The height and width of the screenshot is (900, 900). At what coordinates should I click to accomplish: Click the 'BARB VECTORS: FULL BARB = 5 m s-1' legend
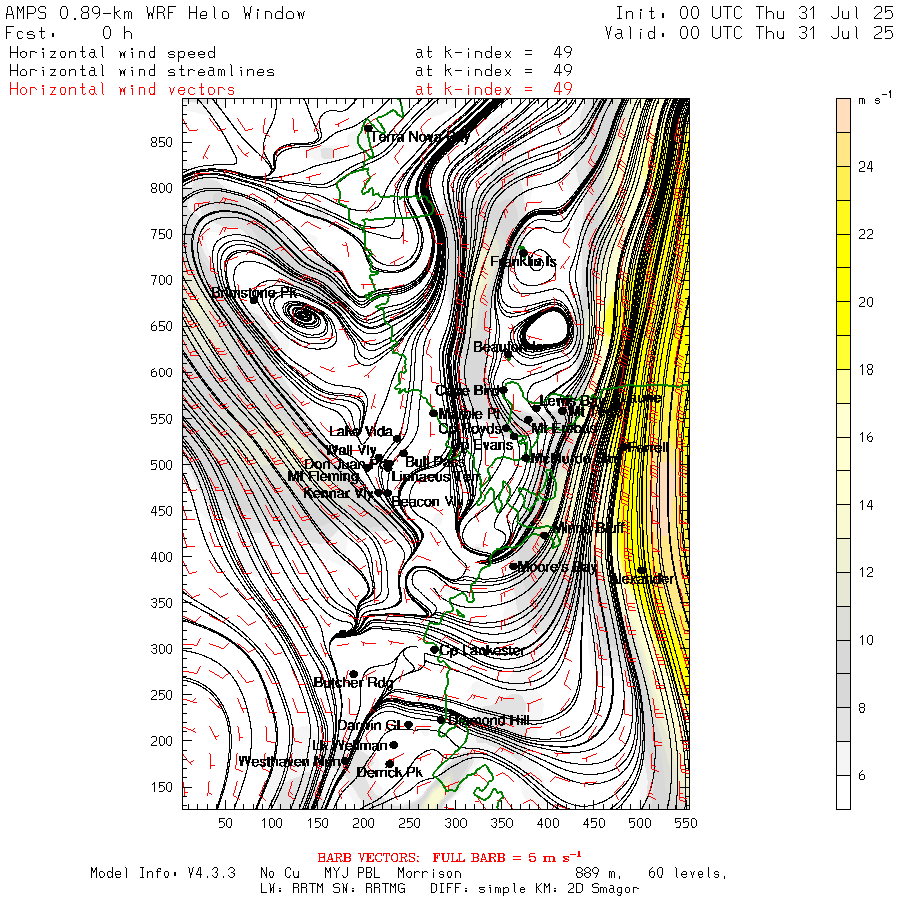coord(449,857)
